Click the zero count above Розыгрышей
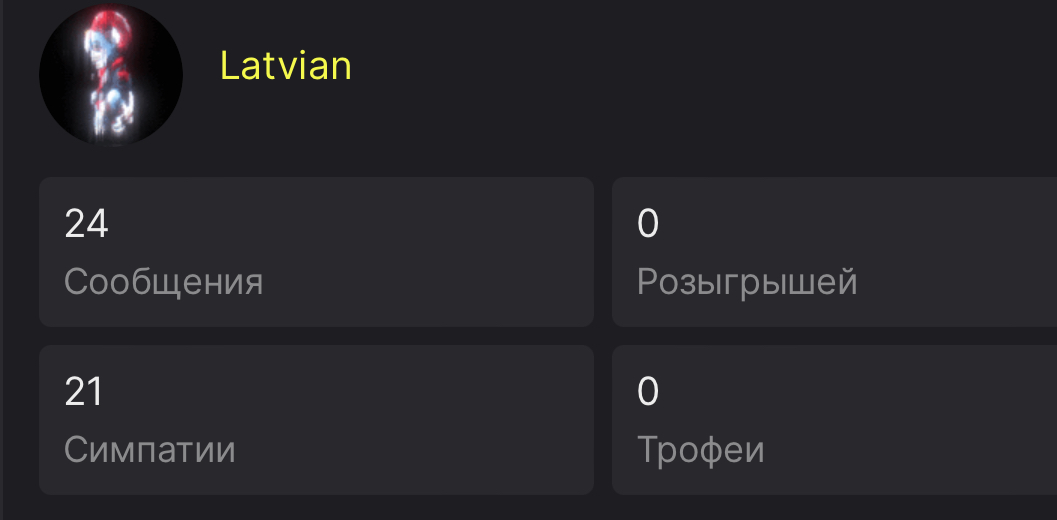 point(648,224)
